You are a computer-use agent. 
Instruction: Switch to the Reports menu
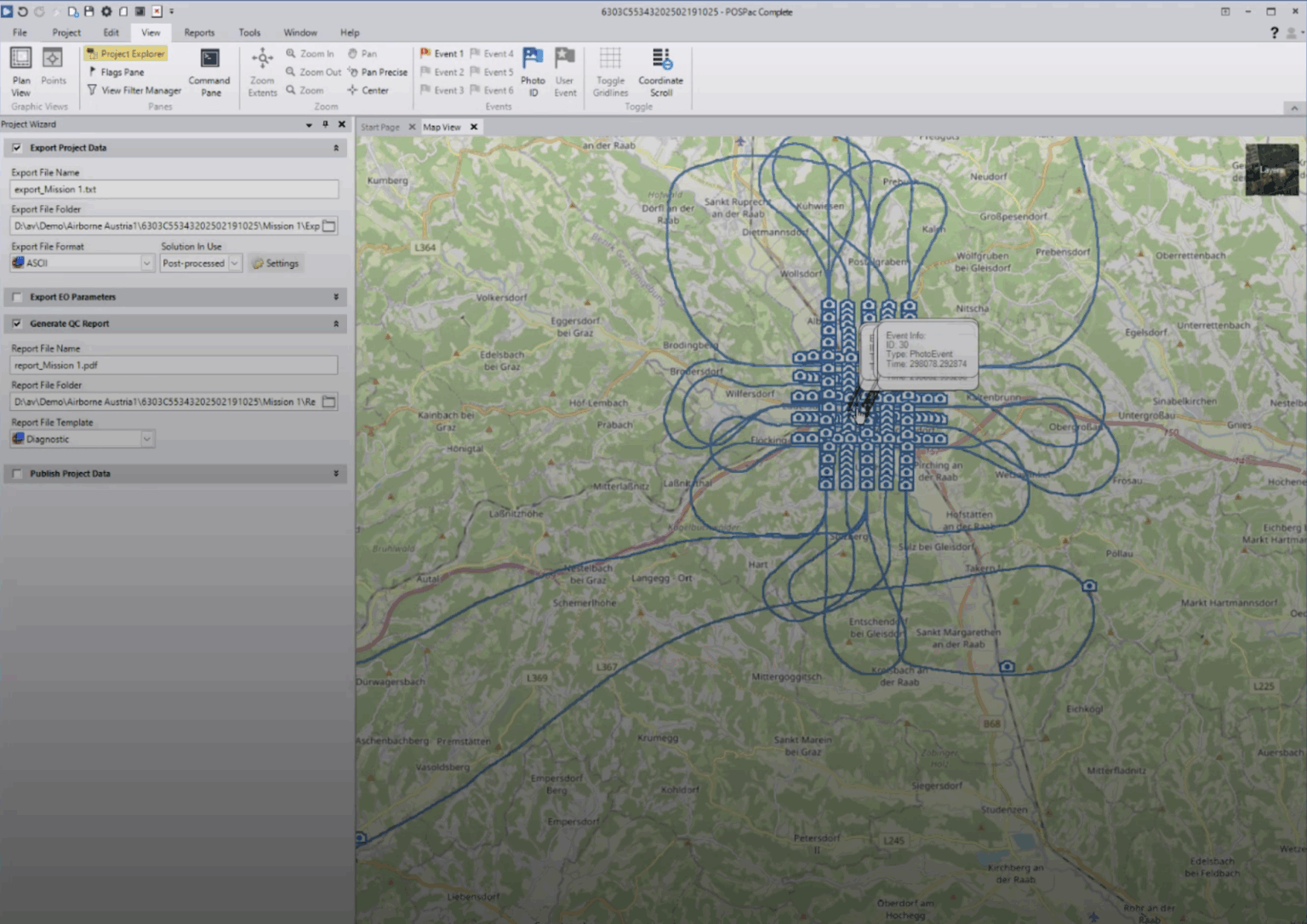point(199,32)
